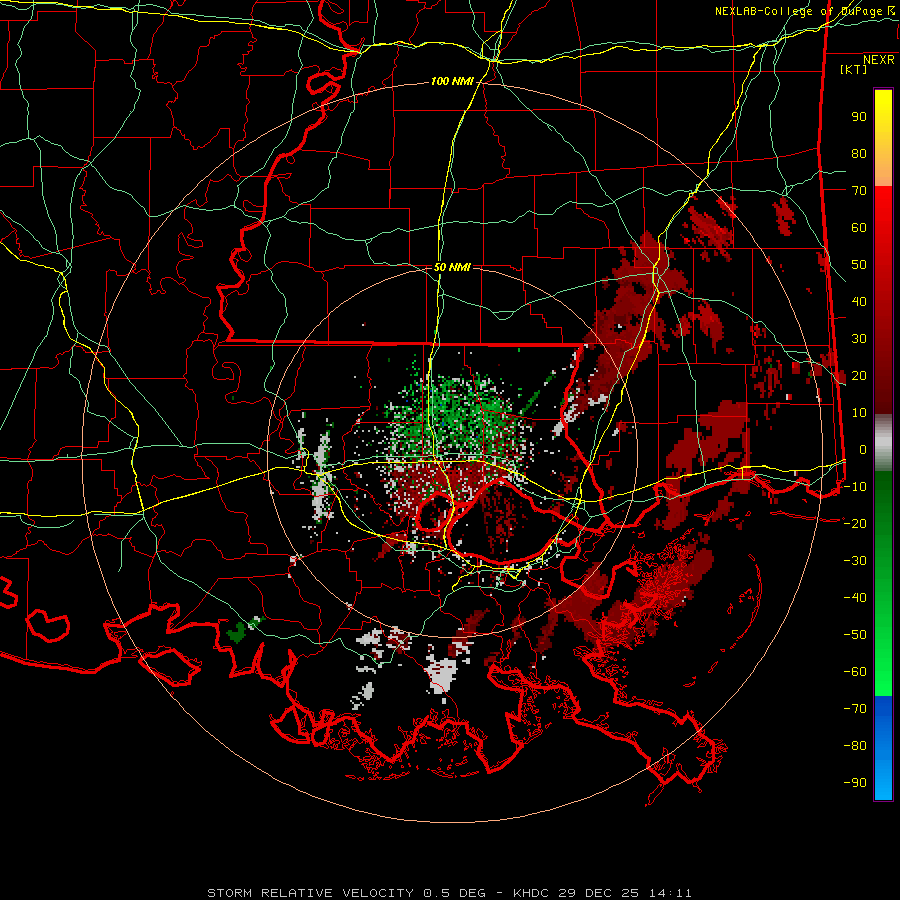Click the positive "70" scale value

tap(859, 191)
